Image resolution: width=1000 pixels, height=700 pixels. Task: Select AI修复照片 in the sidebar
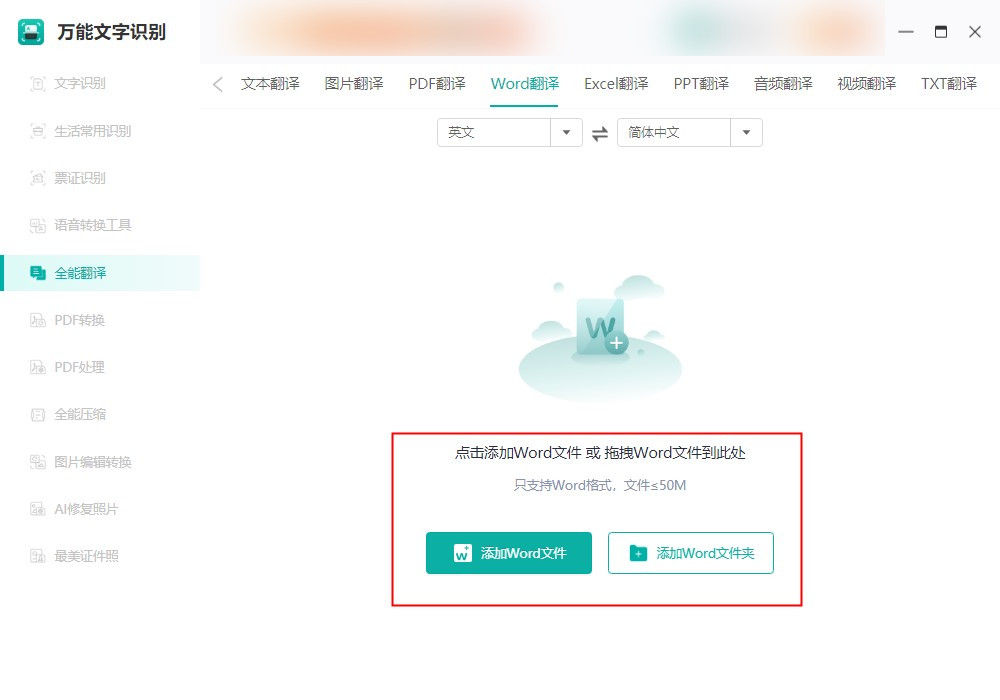(86, 509)
